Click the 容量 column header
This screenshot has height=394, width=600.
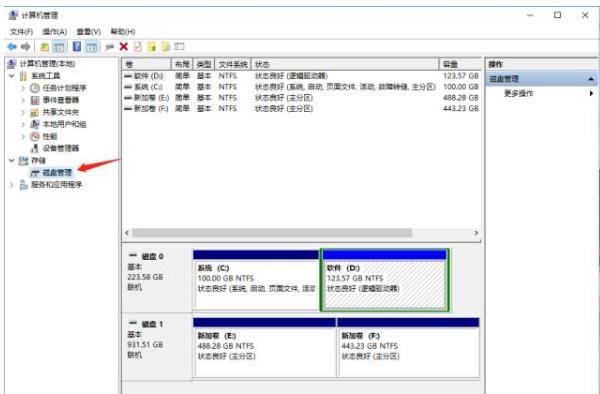tap(461, 64)
